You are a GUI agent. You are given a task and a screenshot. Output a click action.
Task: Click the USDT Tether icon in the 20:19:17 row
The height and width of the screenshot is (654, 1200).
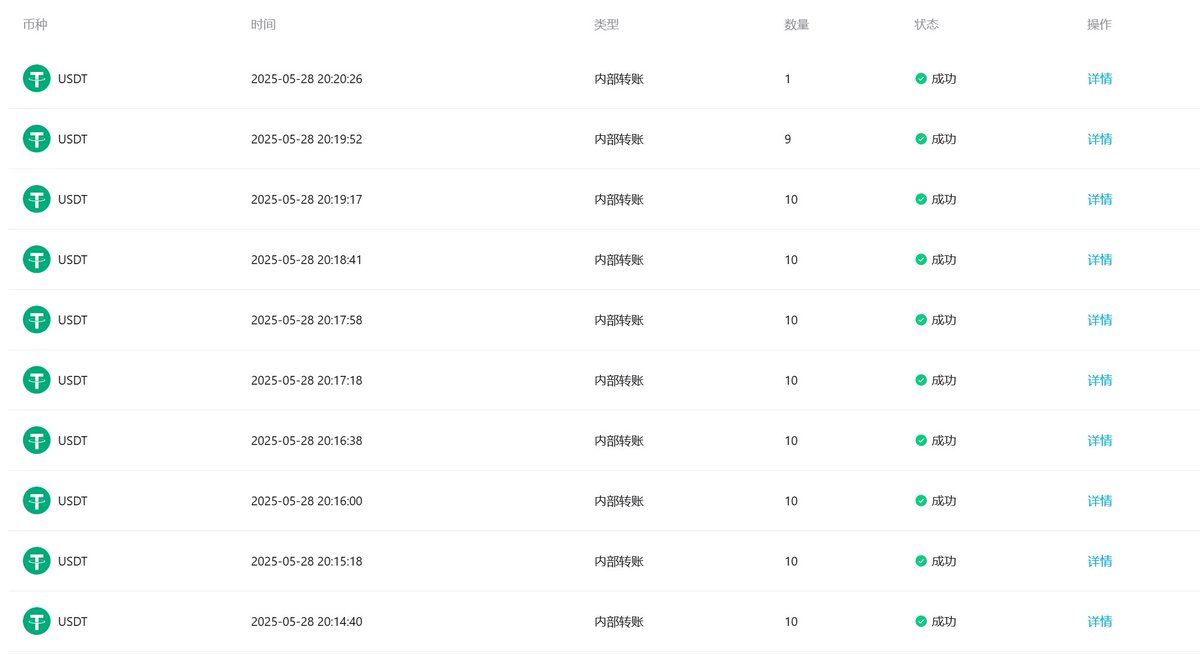pyautogui.click(x=37, y=199)
